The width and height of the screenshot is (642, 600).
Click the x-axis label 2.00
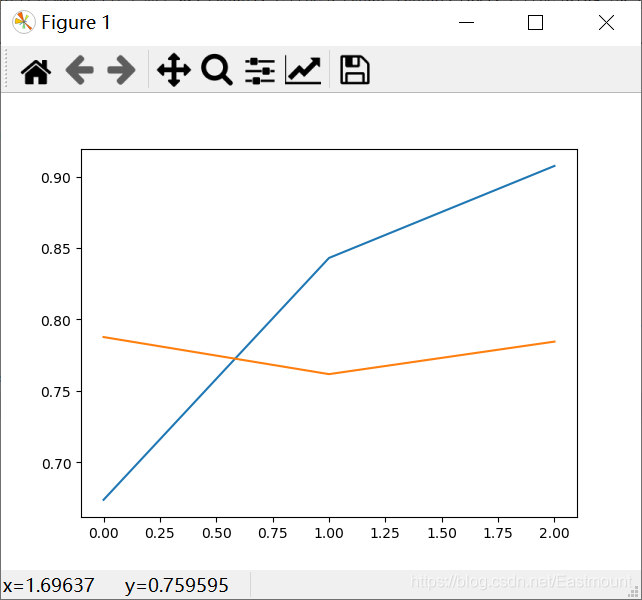coord(554,533)
